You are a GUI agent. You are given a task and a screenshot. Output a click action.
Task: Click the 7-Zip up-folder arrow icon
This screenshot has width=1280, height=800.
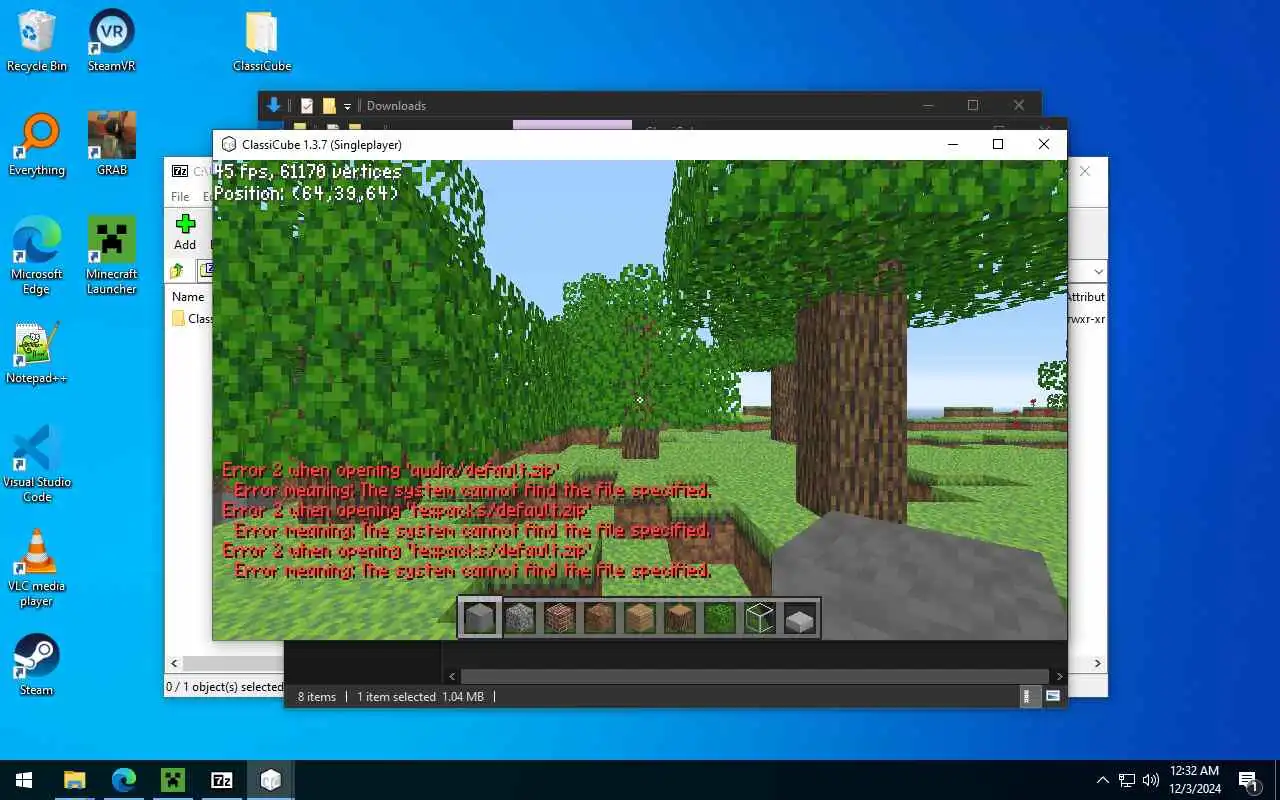point(177,271)
